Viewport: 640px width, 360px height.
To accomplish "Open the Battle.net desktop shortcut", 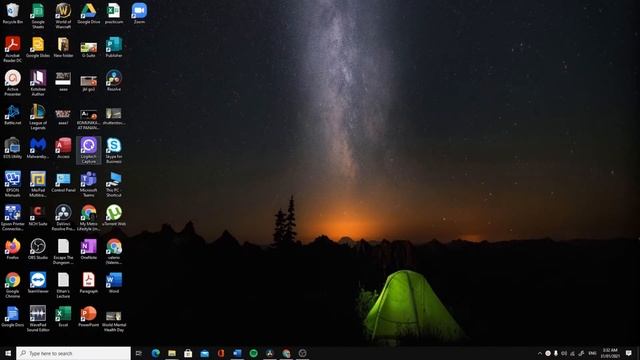I will point(13,115).
